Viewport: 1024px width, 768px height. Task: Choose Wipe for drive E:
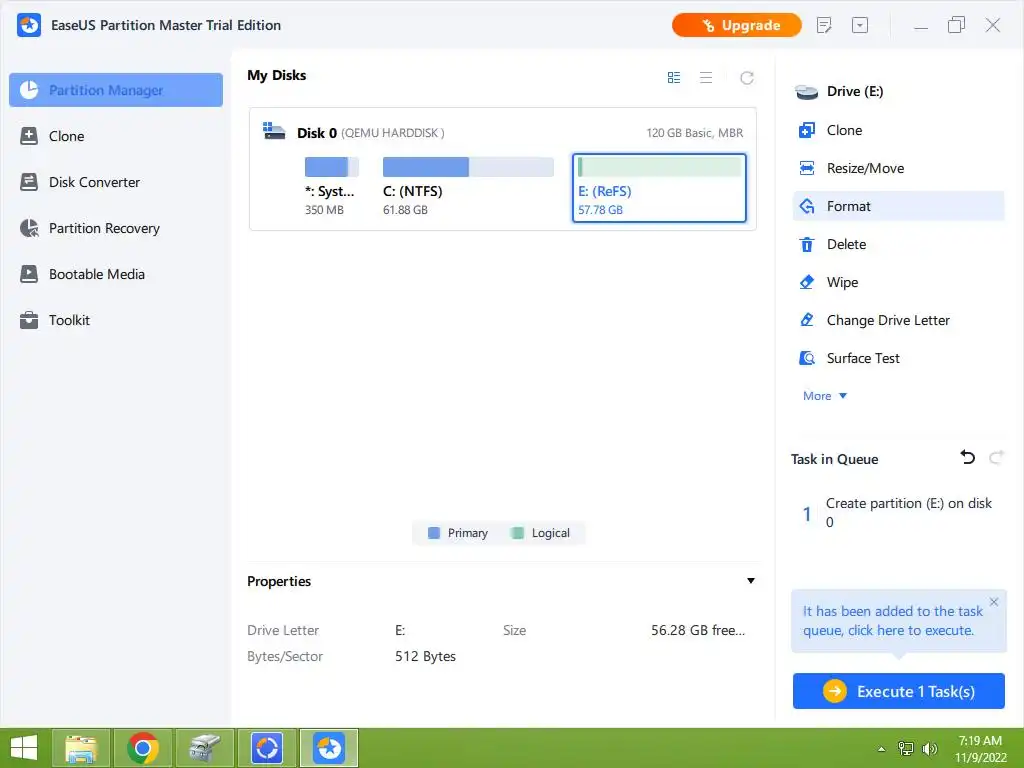tap(898, 282)
